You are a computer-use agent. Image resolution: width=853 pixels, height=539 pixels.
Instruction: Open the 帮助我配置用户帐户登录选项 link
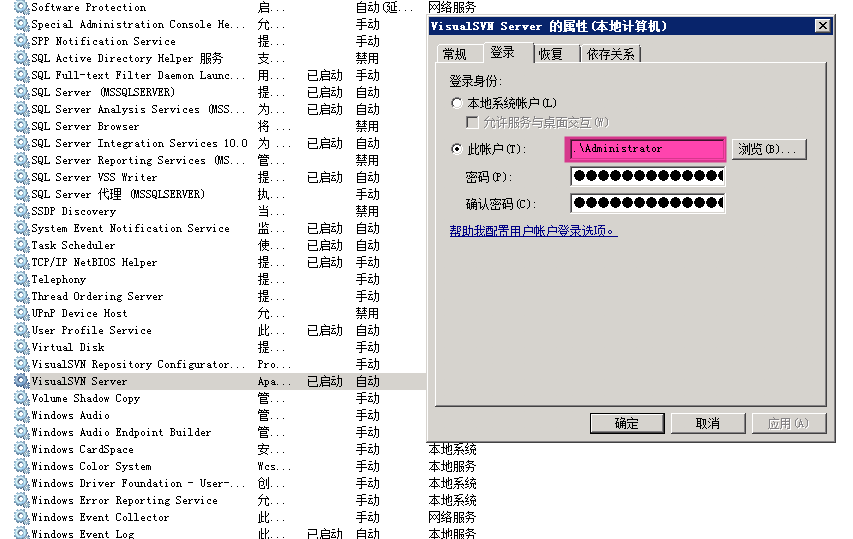[x=533, y=231]
